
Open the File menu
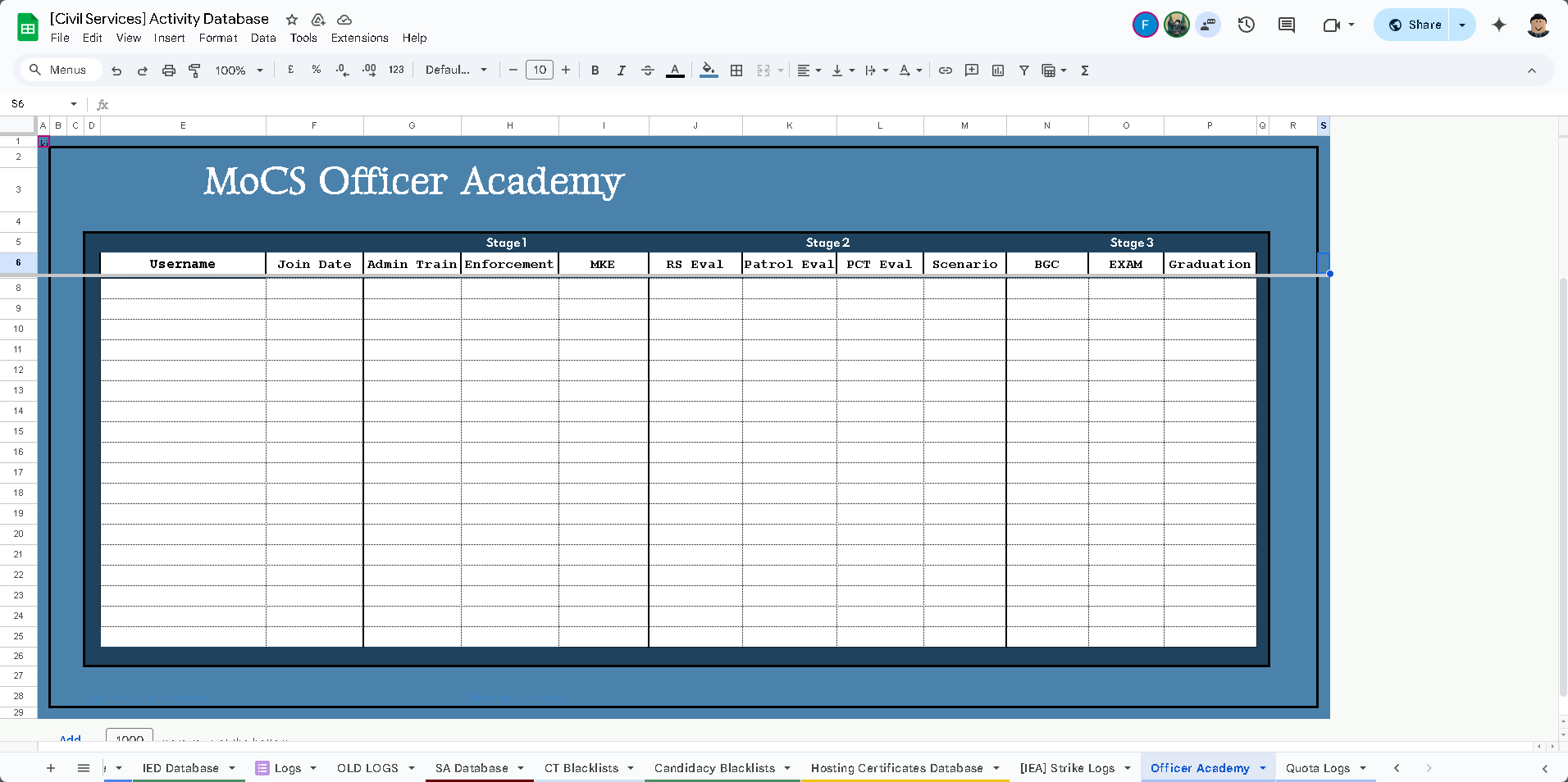tap(60, 38)
